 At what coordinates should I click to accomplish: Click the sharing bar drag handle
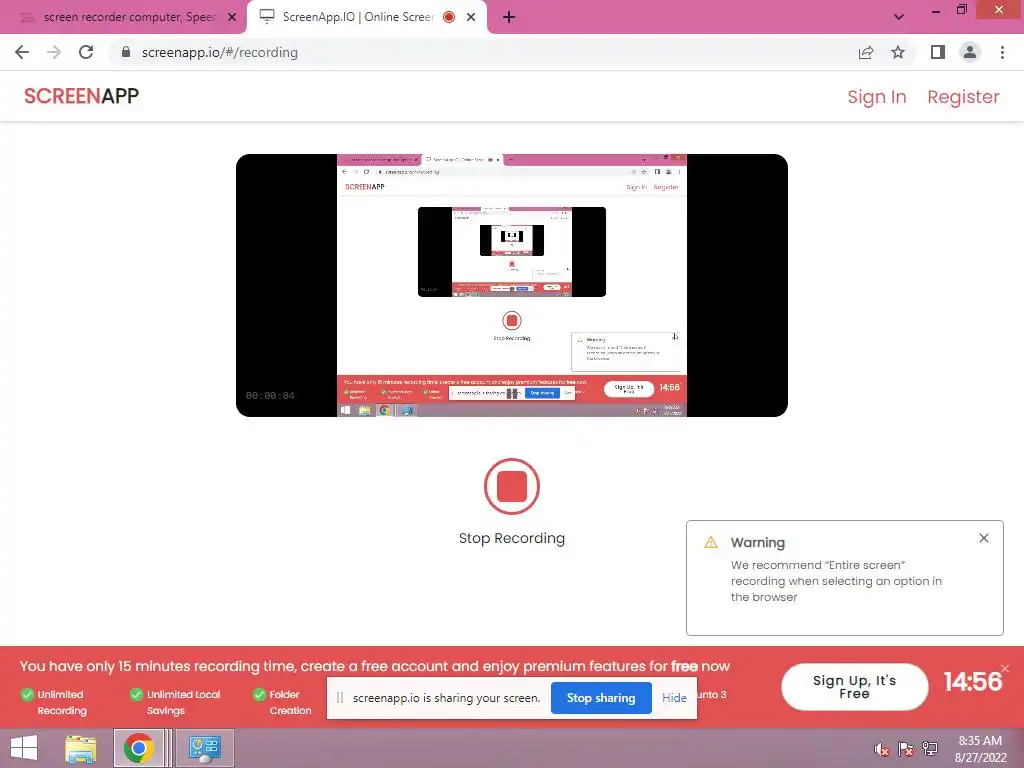click(340, 697)
